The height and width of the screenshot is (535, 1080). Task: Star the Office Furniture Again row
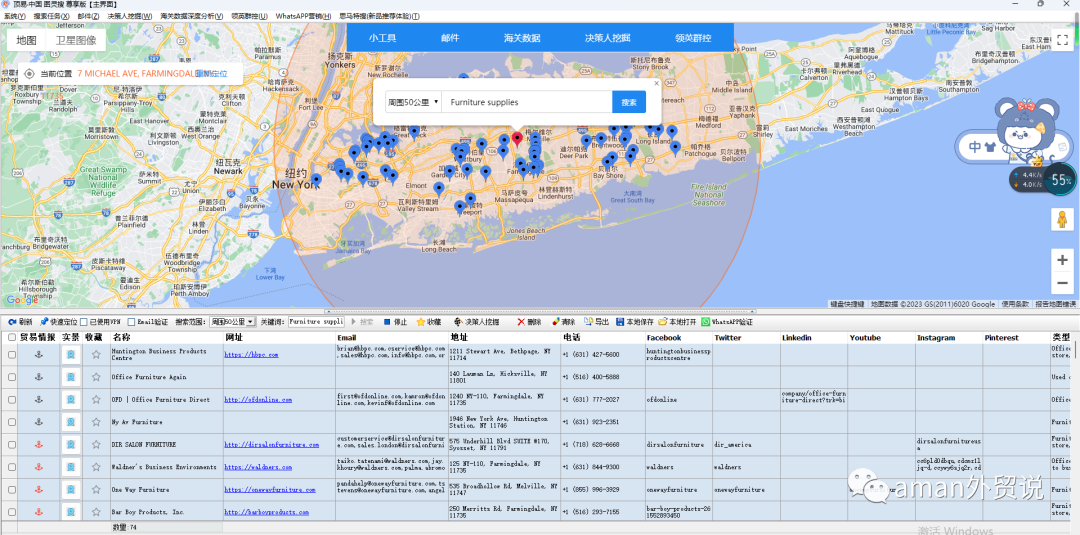coord(96,377)
